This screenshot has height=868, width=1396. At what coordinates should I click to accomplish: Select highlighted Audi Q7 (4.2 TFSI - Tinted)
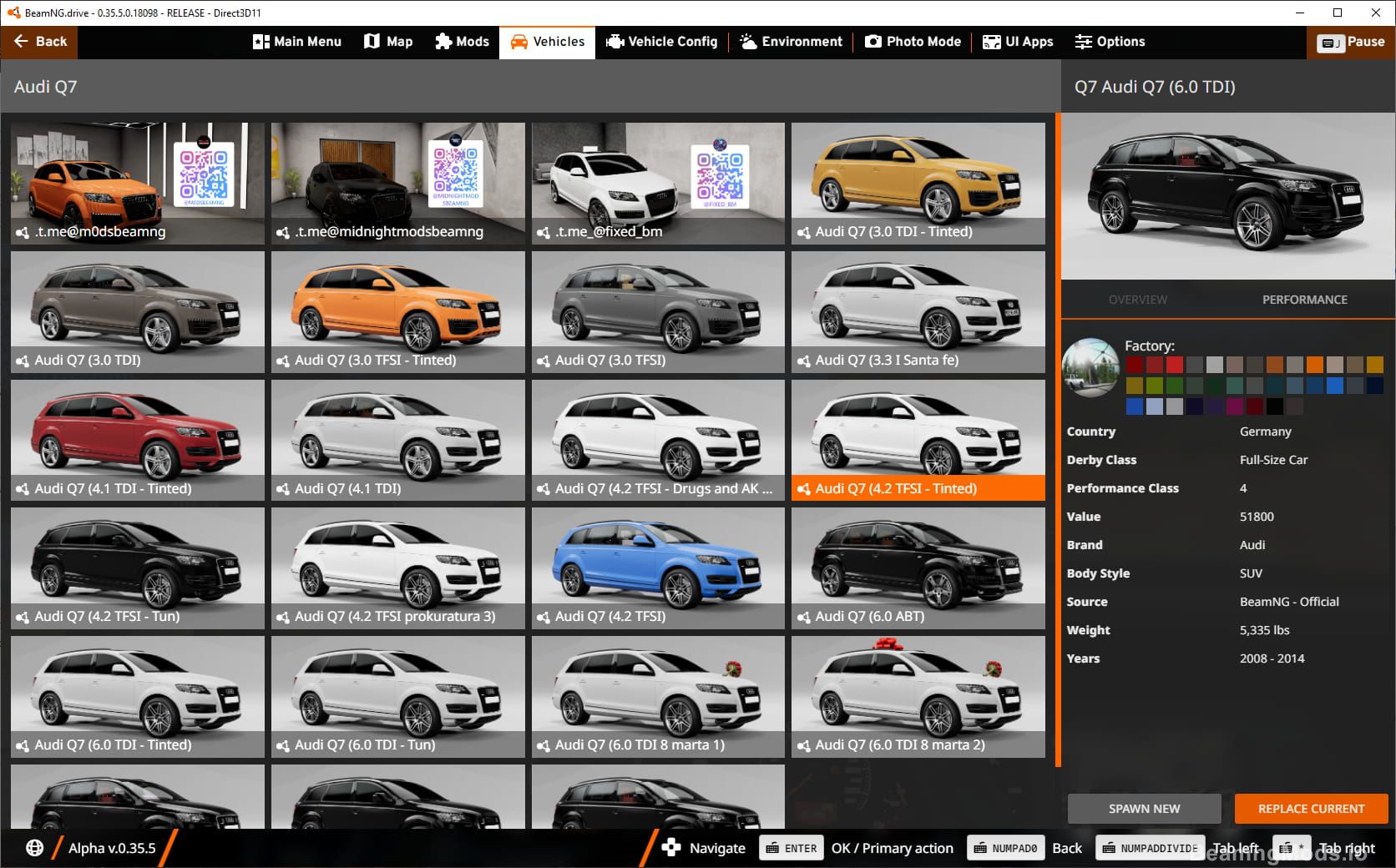(x=918, y=441)
